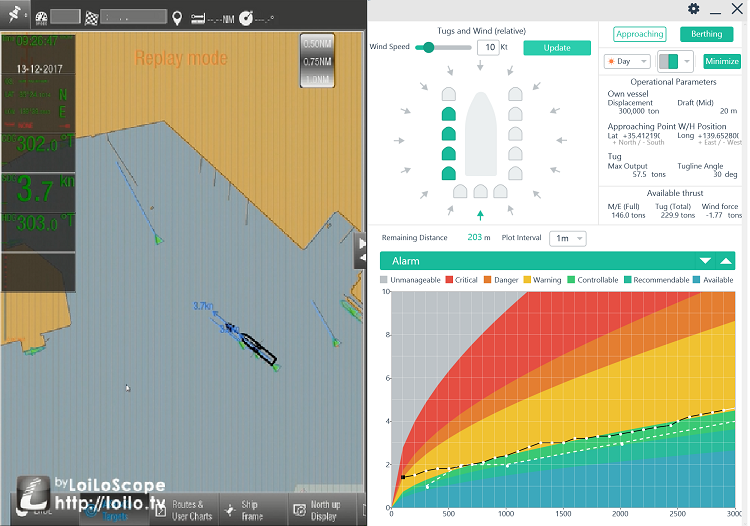Click the destination input field beside flag
The width and height of the screenshot is (750, 526).
coord(133,17)
